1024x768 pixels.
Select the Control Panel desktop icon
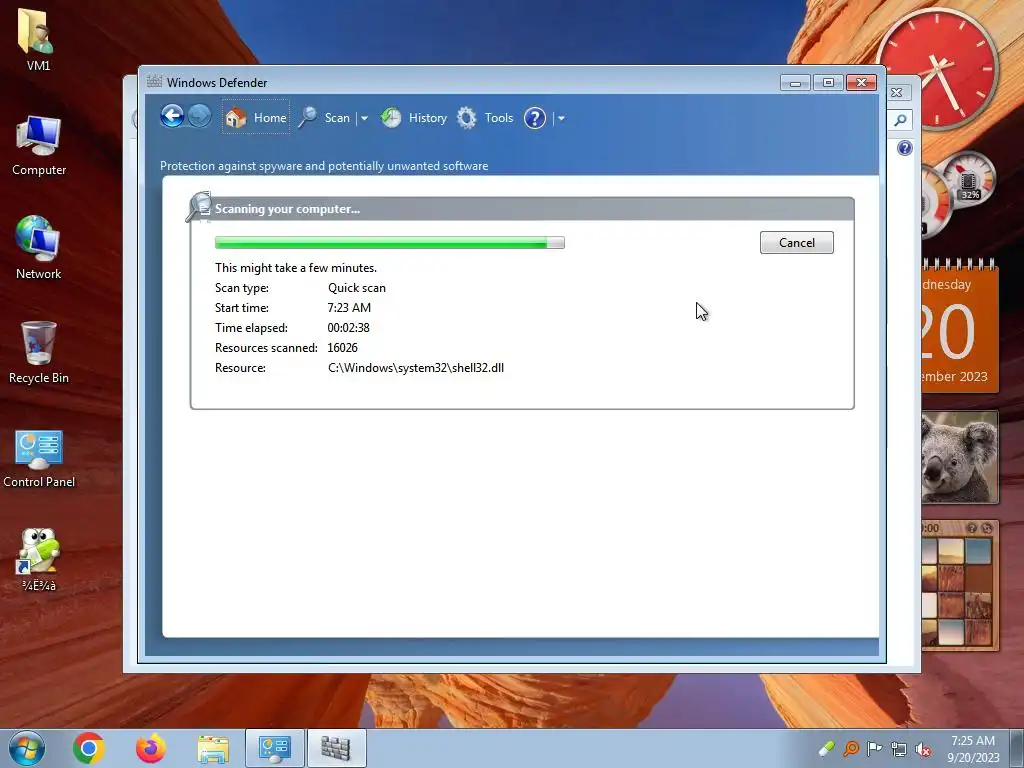pyautogui.click(x=39, y=458)
